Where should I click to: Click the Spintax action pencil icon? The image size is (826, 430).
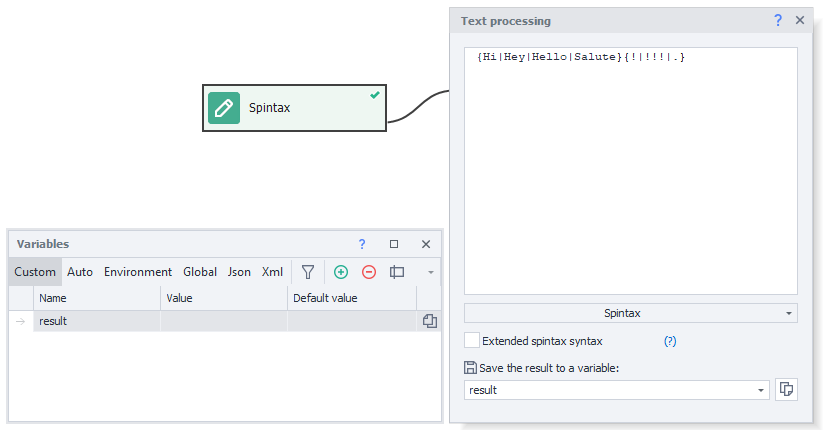tap(224, 108)
